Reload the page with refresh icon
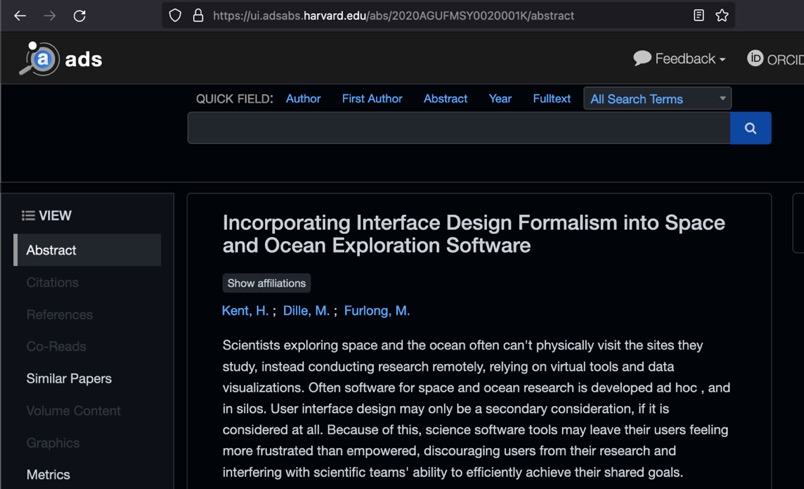 pyautogui.click(x=79, y=16)
